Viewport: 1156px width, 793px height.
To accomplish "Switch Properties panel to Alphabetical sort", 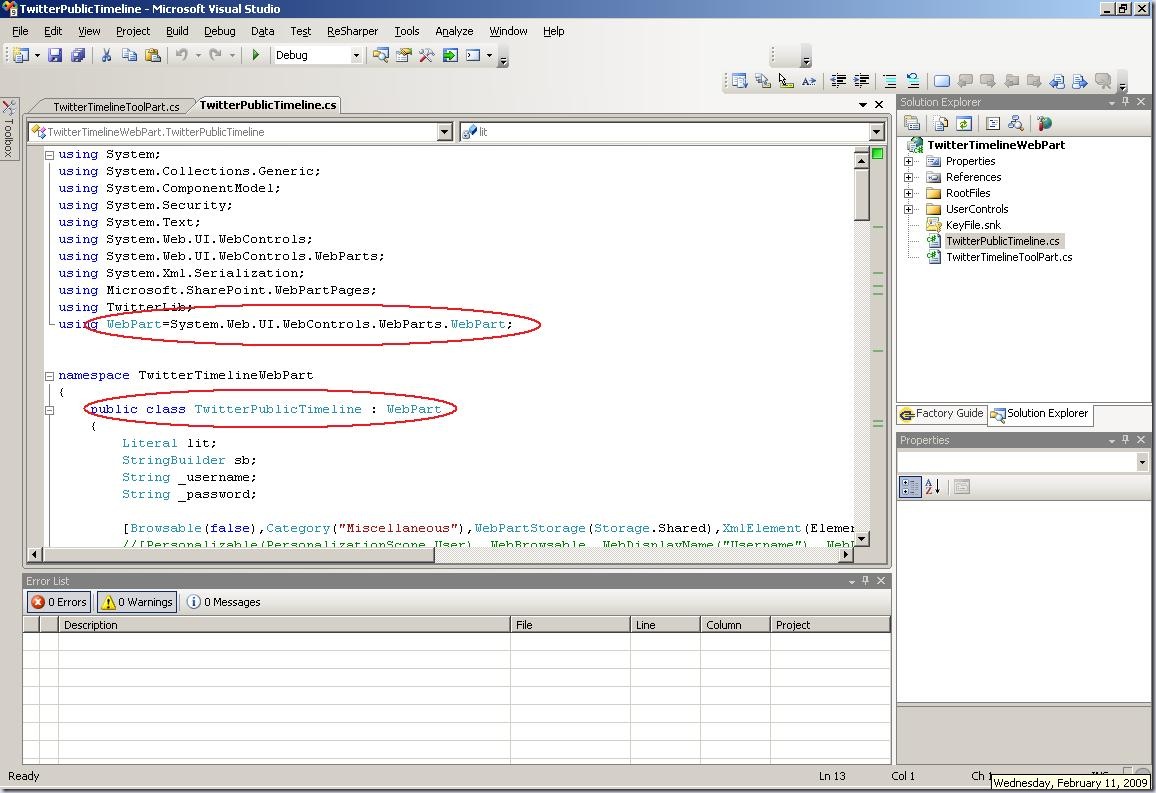I will [933, 487].
